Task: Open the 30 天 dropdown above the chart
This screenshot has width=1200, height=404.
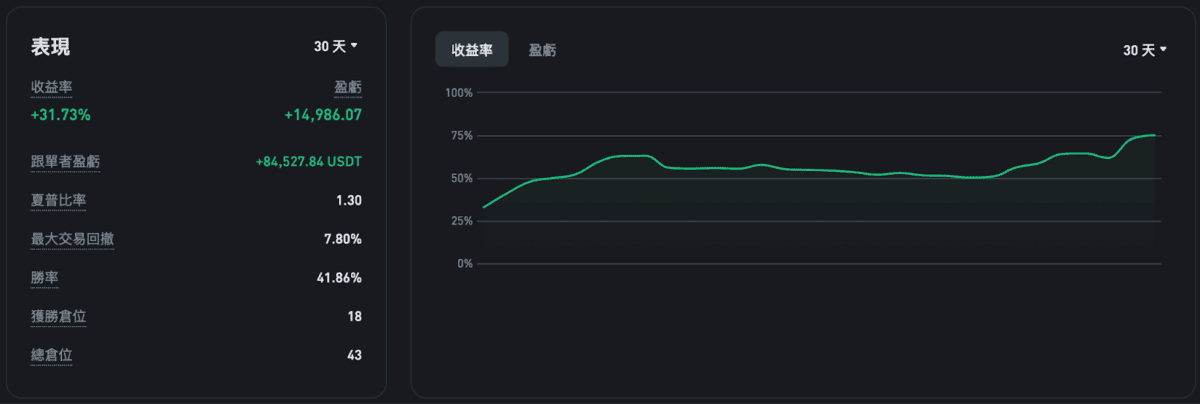Action: [1145, 50]
